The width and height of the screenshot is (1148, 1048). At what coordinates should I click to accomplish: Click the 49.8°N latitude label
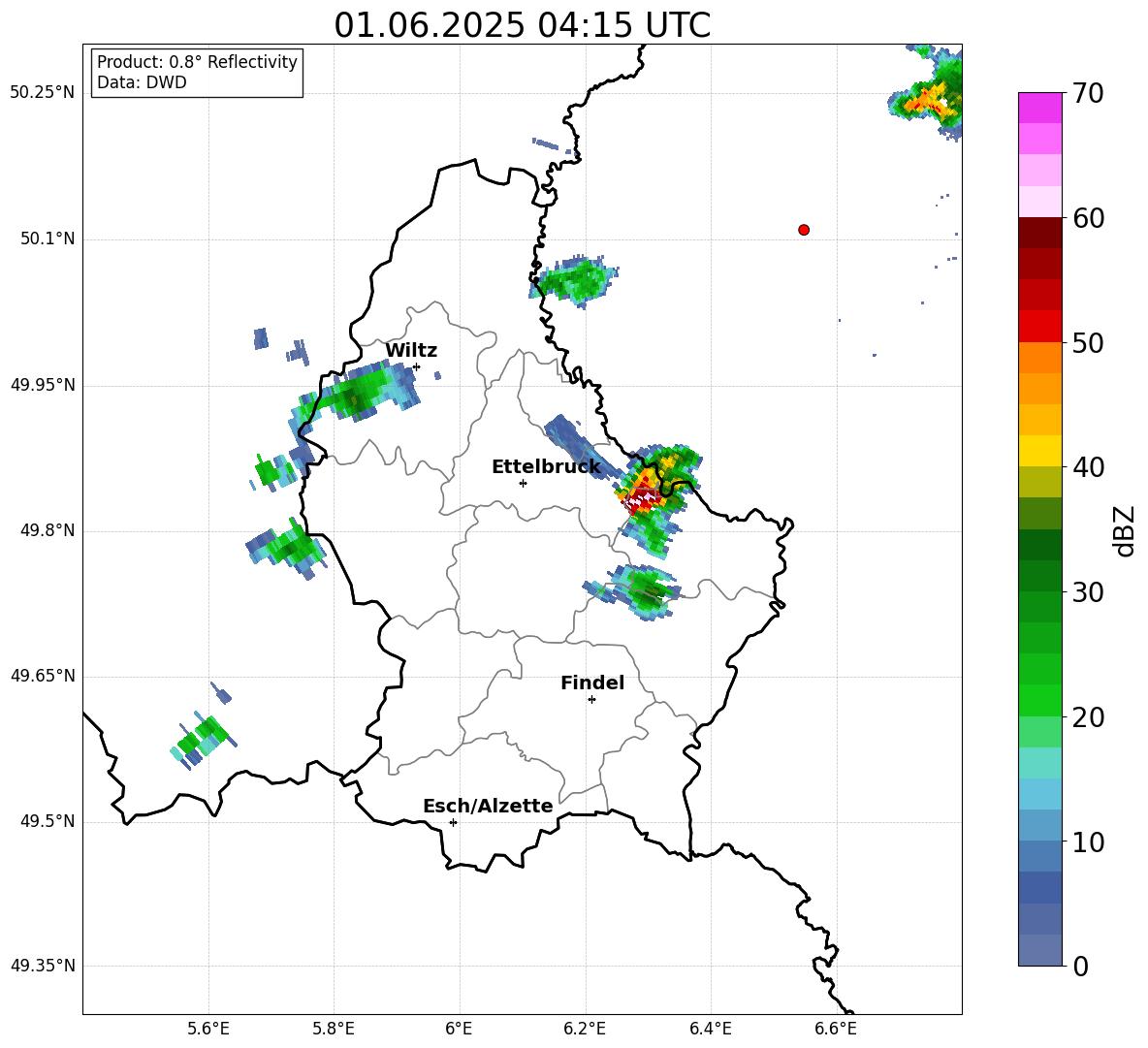(x=48, y=530)
